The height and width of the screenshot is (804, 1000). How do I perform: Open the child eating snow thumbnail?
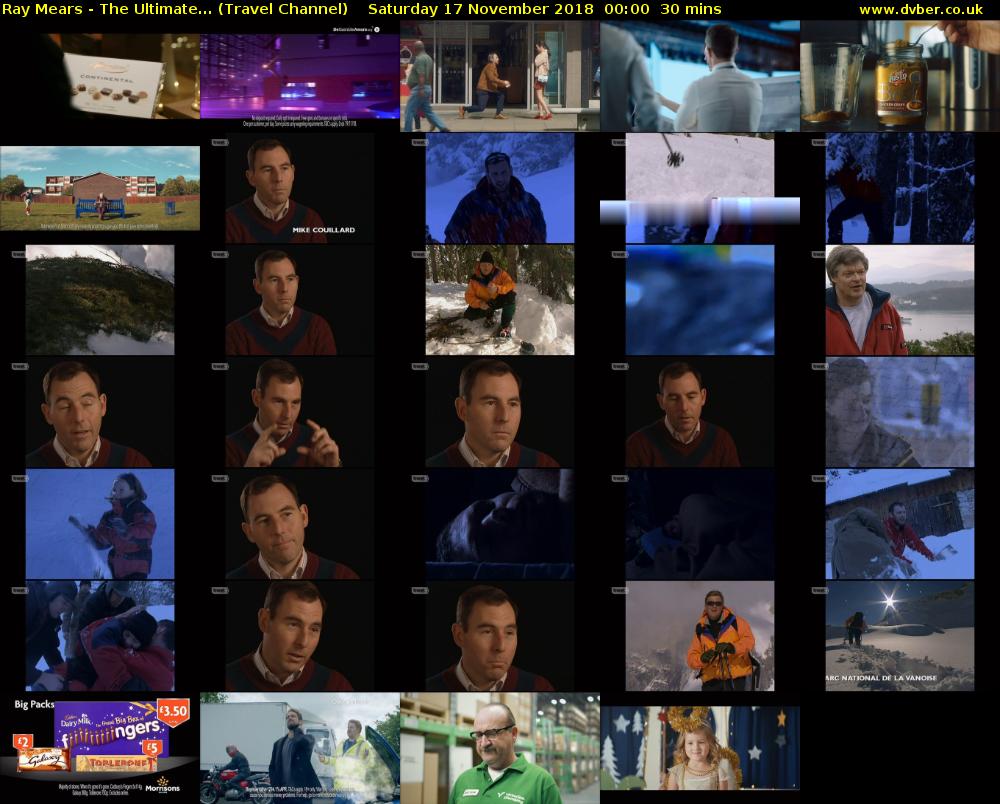[x=100, y=524]
